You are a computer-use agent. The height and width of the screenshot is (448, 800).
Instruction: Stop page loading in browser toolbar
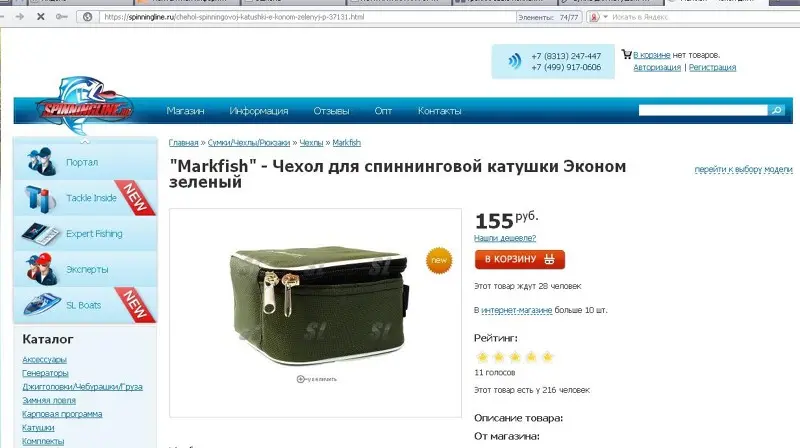[x=40, y=17]
